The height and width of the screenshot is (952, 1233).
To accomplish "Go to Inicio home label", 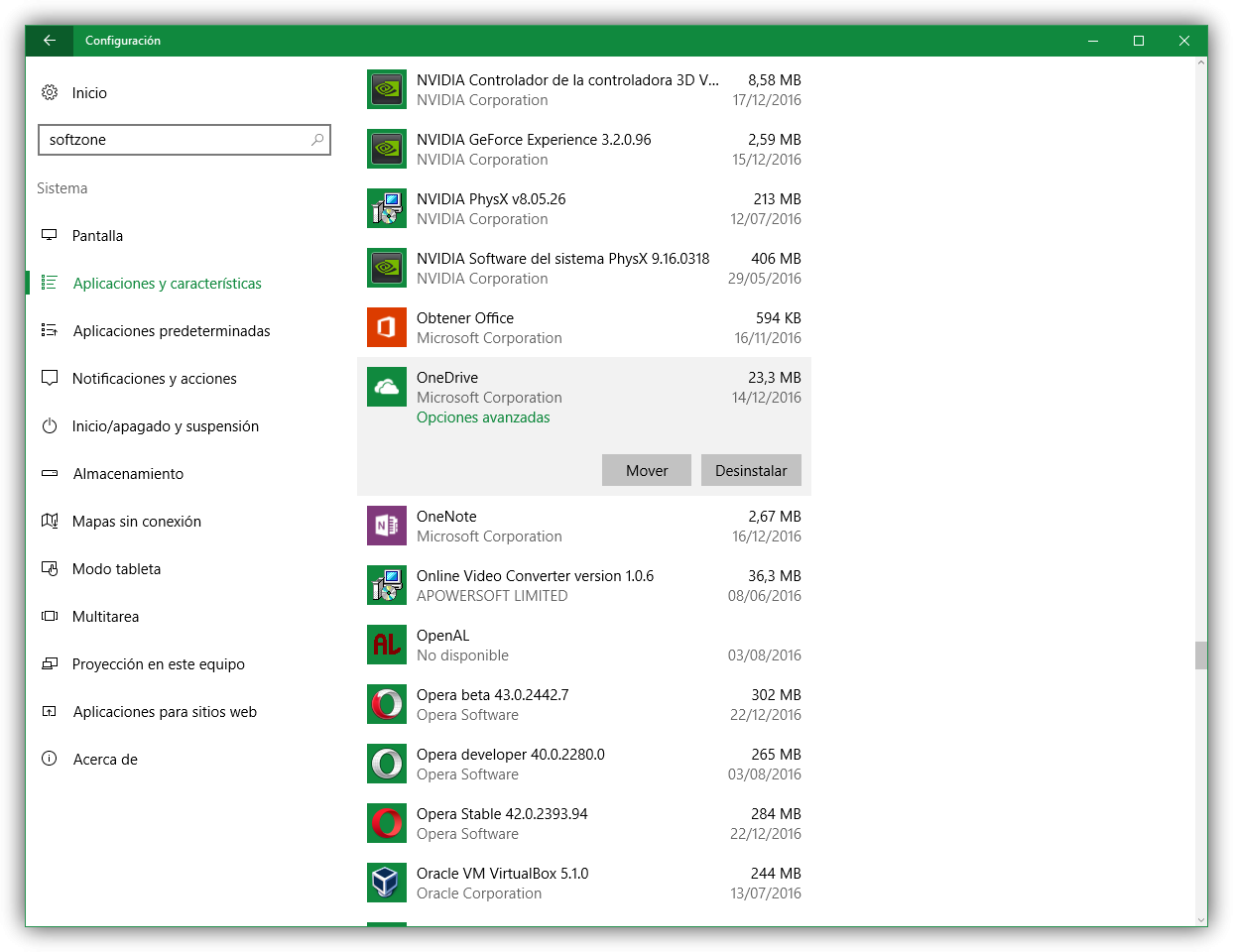I will (89, 92).
